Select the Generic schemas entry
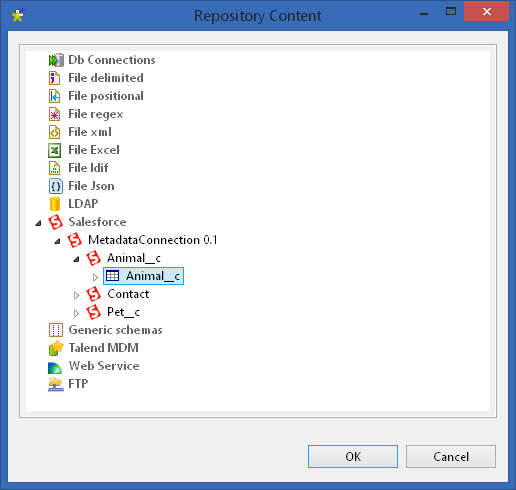 pos(115,330)
